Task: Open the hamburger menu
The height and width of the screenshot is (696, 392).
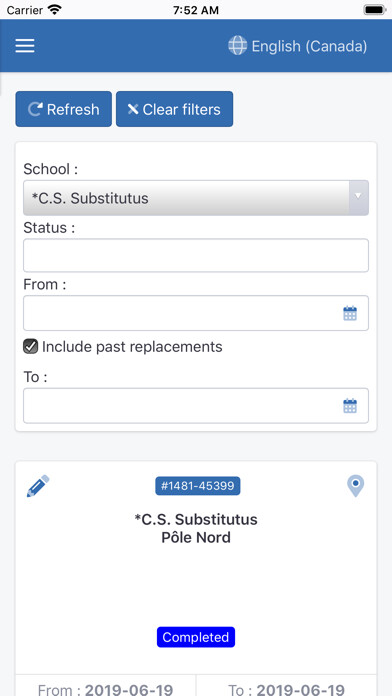Action: (25, 46)
